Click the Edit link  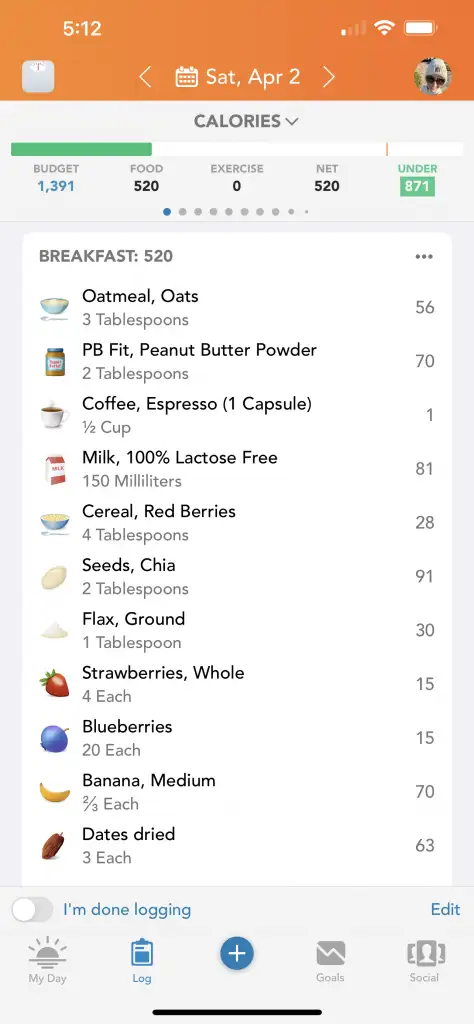click(445, 909)
